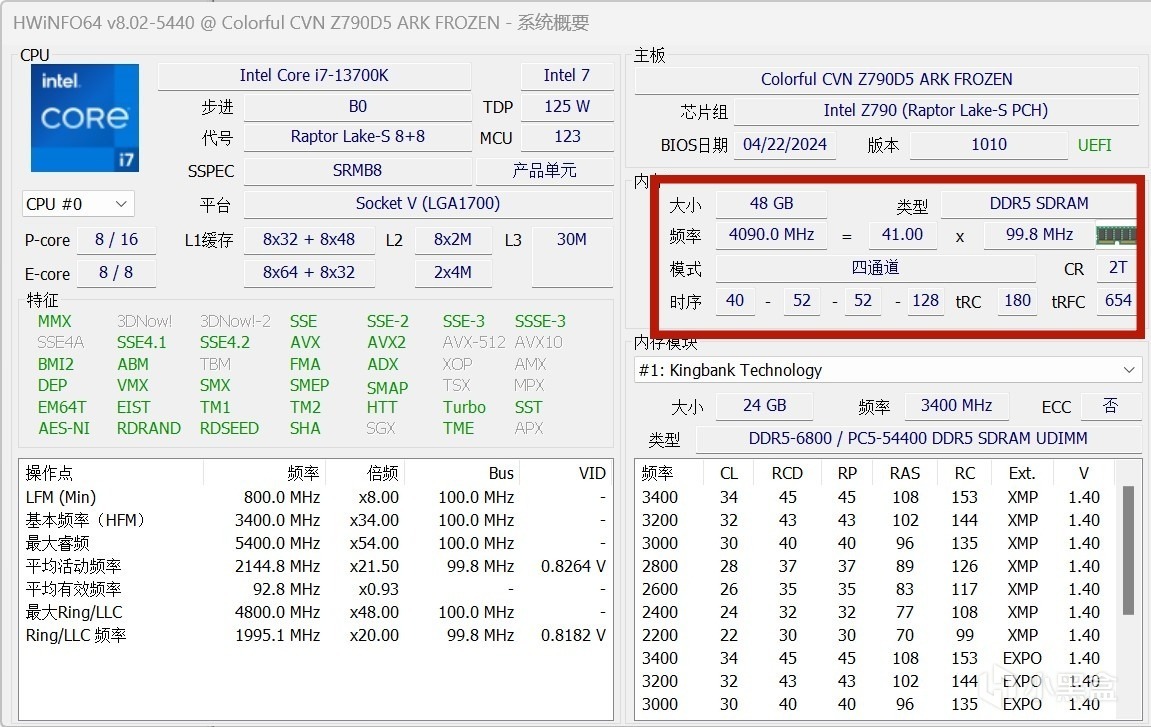Click the greyed AVX-512 feature flag
This screenshot has width=1151, height=727.
coord(473,343)
